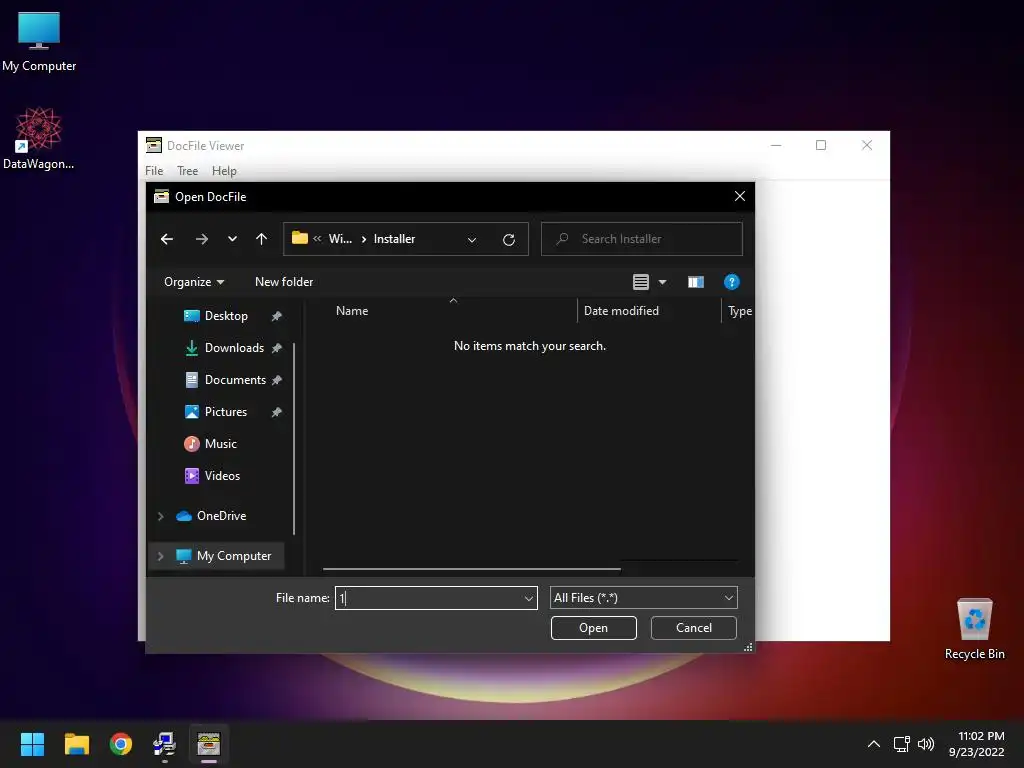Select Pictures in navigation pane
This screenshot has height=768, width=1024.
[x=225, y=412]
